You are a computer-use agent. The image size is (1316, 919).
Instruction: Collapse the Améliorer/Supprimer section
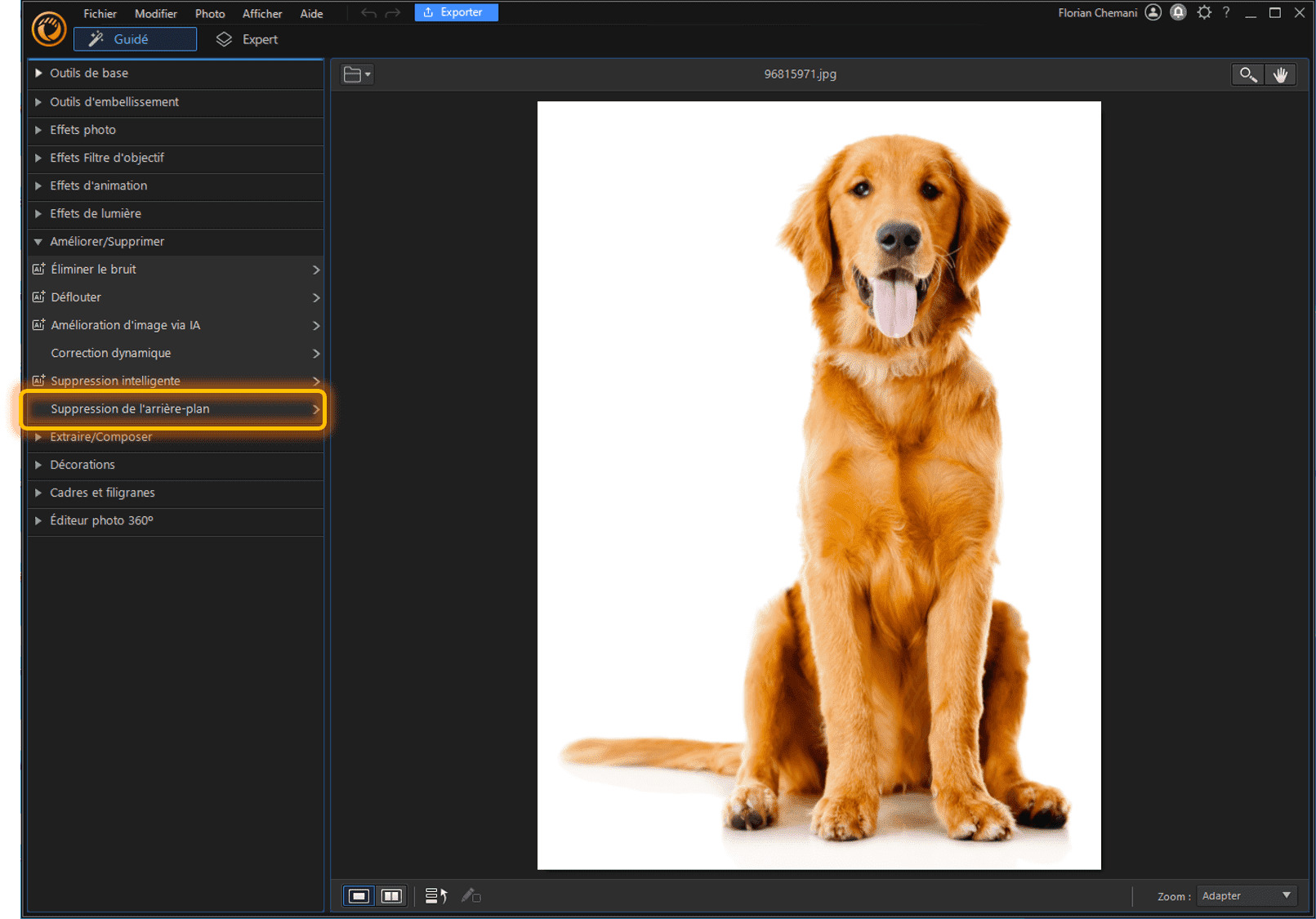click(107, 242)
